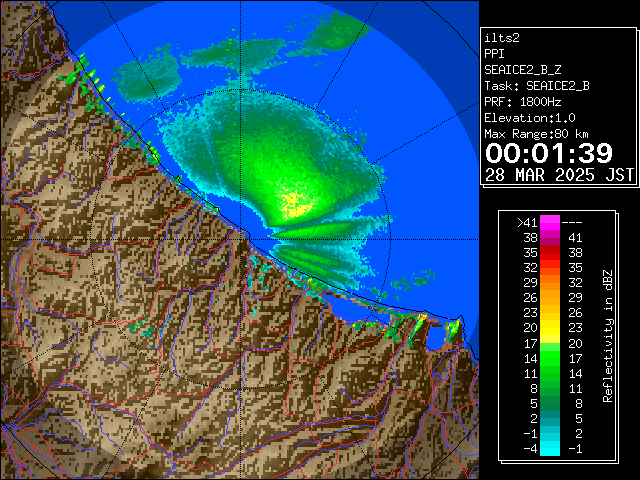
Task: Click the "---" legend label
Action: pyautogui.click(x=572, y=223)
